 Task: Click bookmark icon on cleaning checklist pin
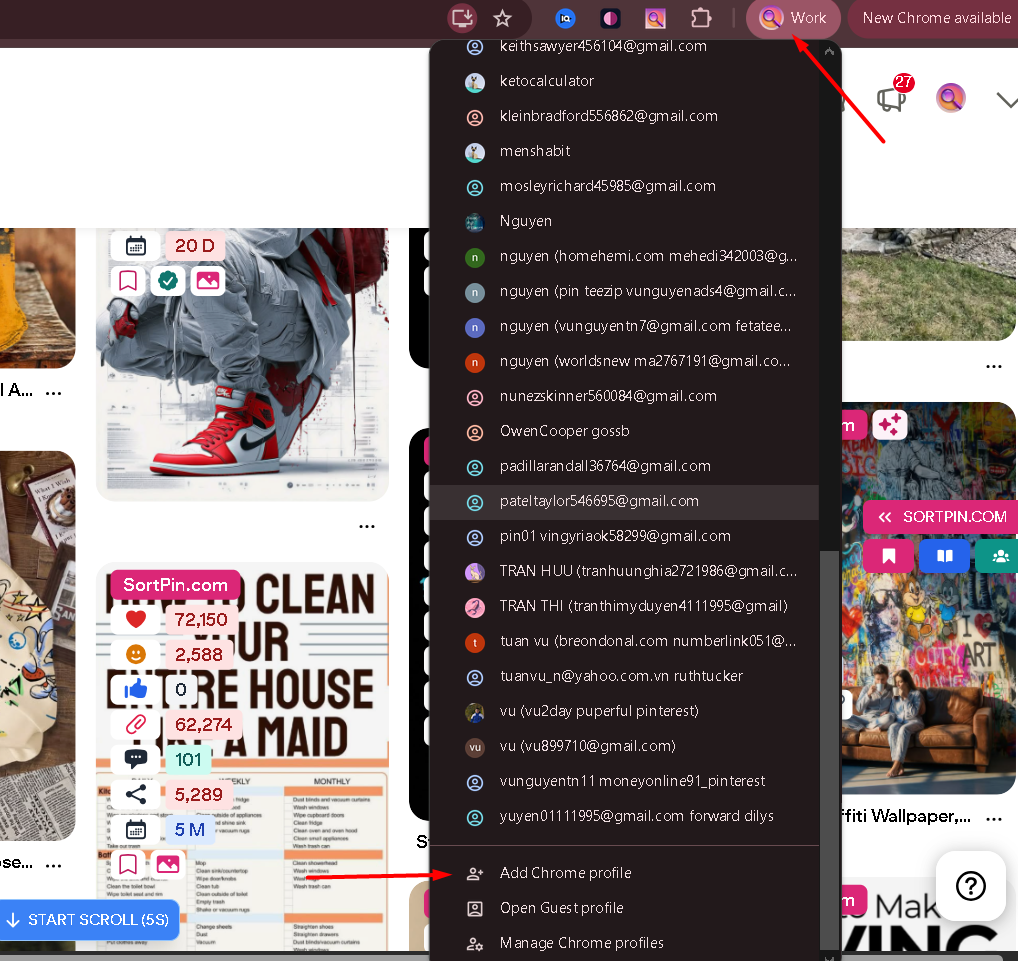pos(128,865)
